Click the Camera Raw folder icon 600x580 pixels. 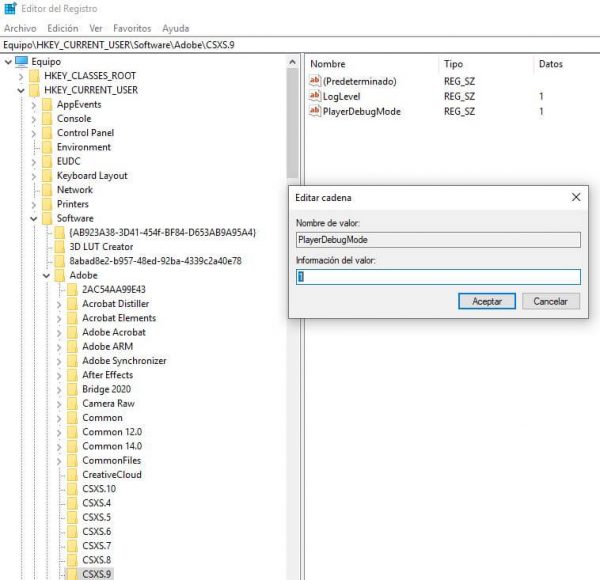coord(71,403)
